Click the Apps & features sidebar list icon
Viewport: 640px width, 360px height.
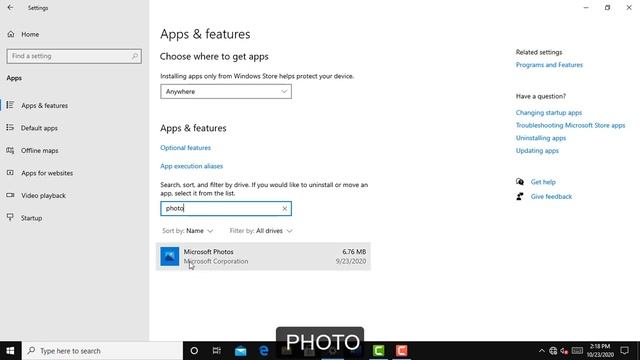[x=10, y=105]
